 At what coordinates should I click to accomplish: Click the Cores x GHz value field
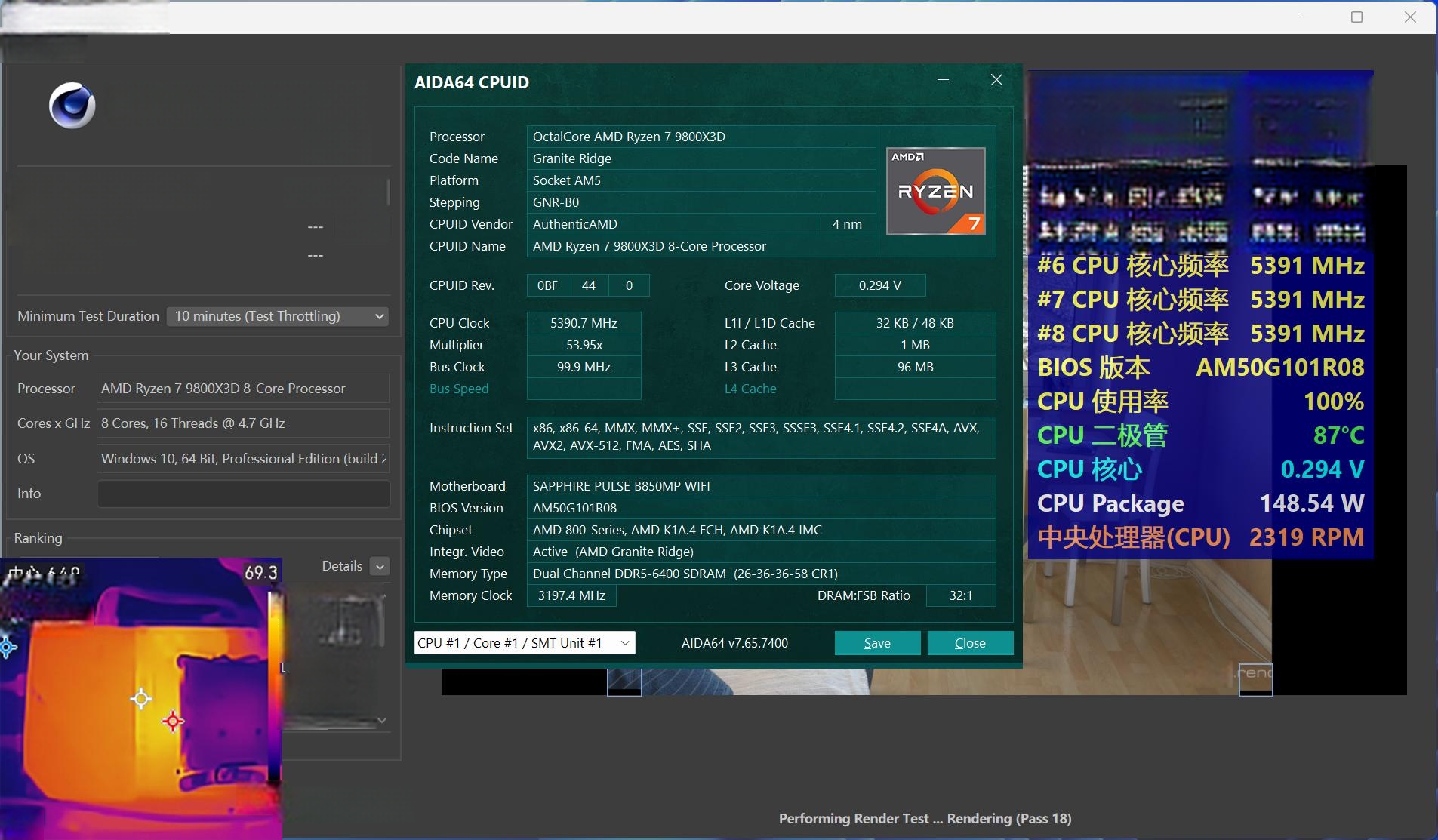[x=243, y=423]
